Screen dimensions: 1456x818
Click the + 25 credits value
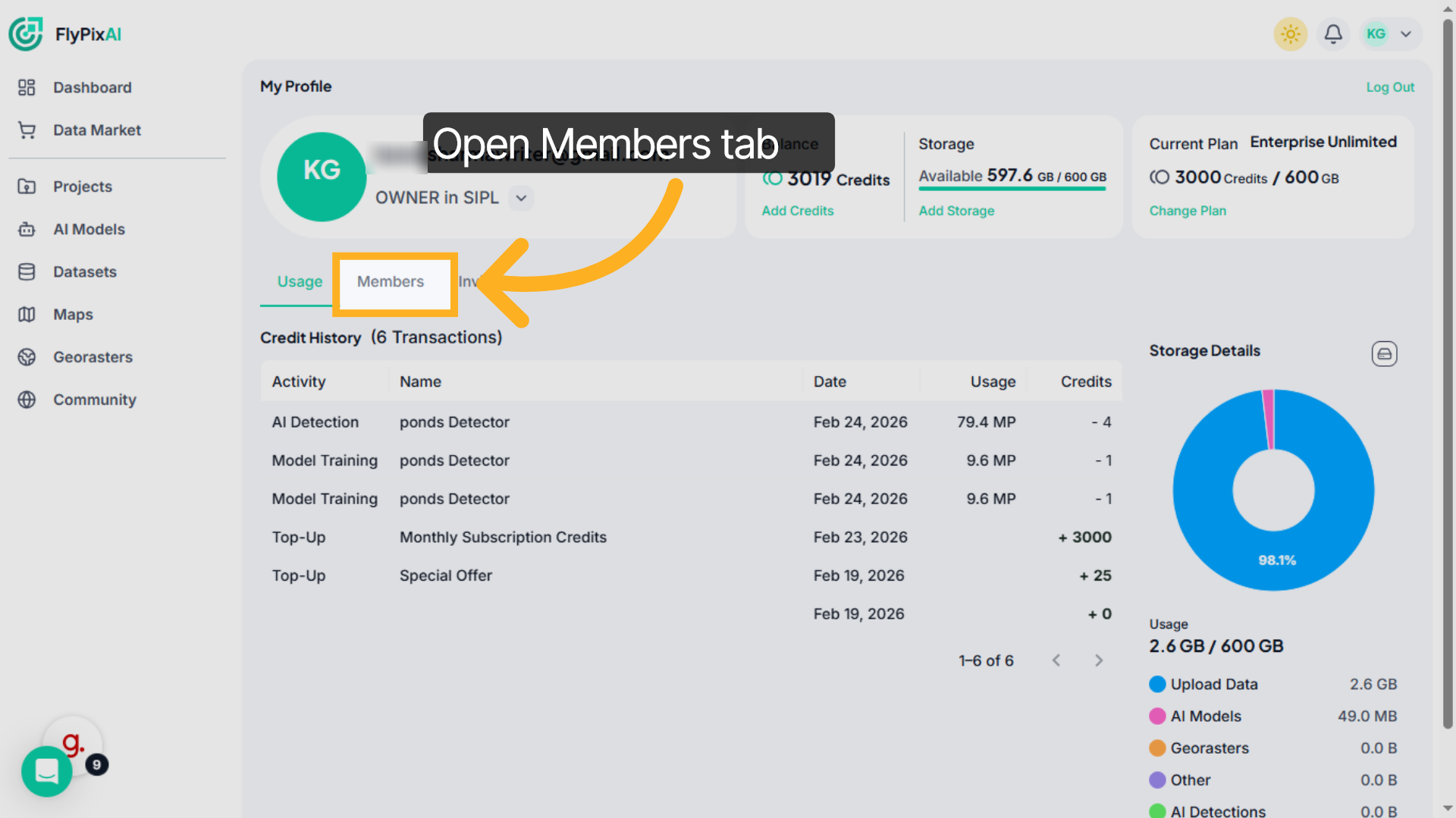[x=1095, y=576]
